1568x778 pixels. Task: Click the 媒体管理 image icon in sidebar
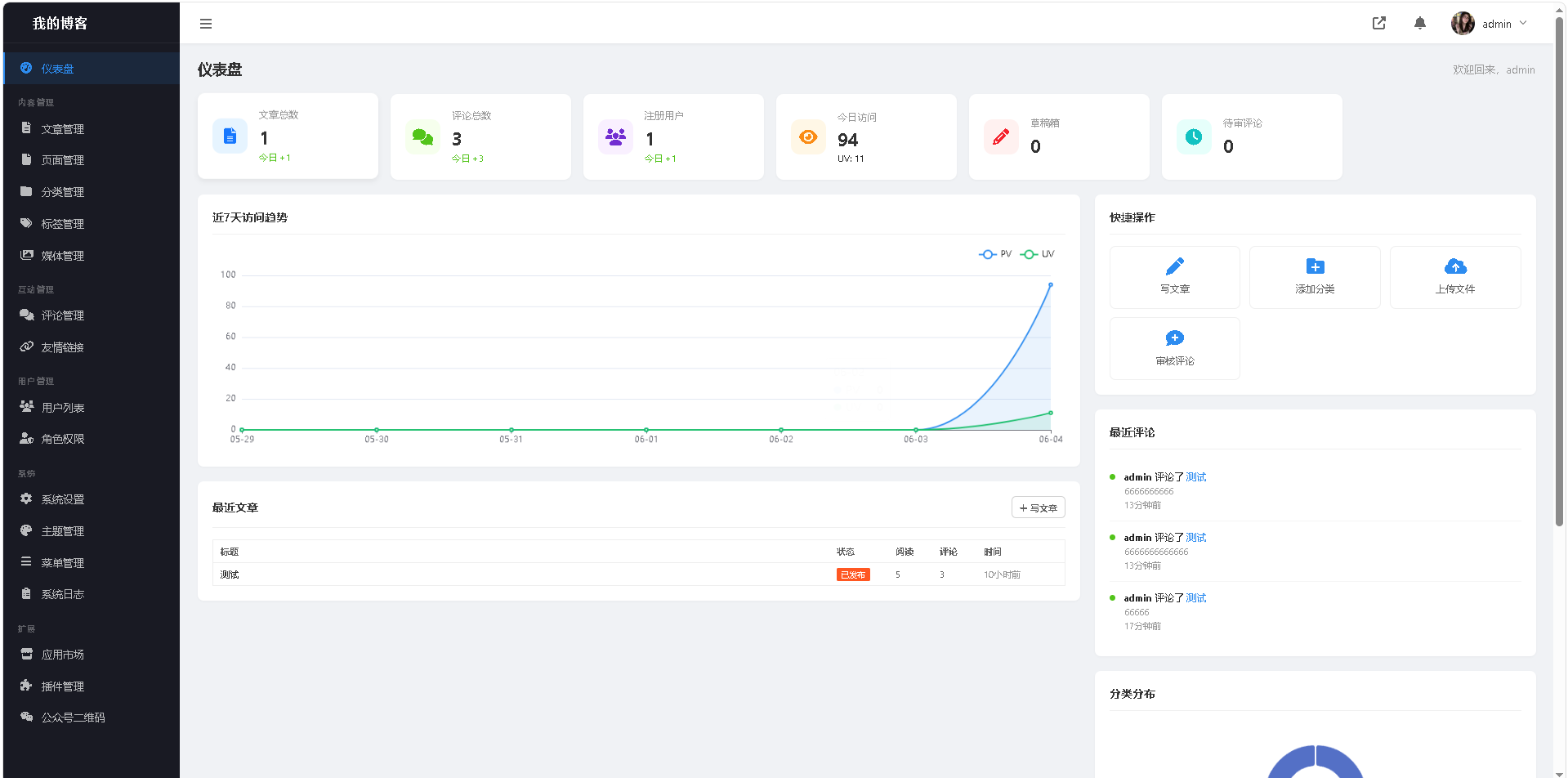click(26, 255)
